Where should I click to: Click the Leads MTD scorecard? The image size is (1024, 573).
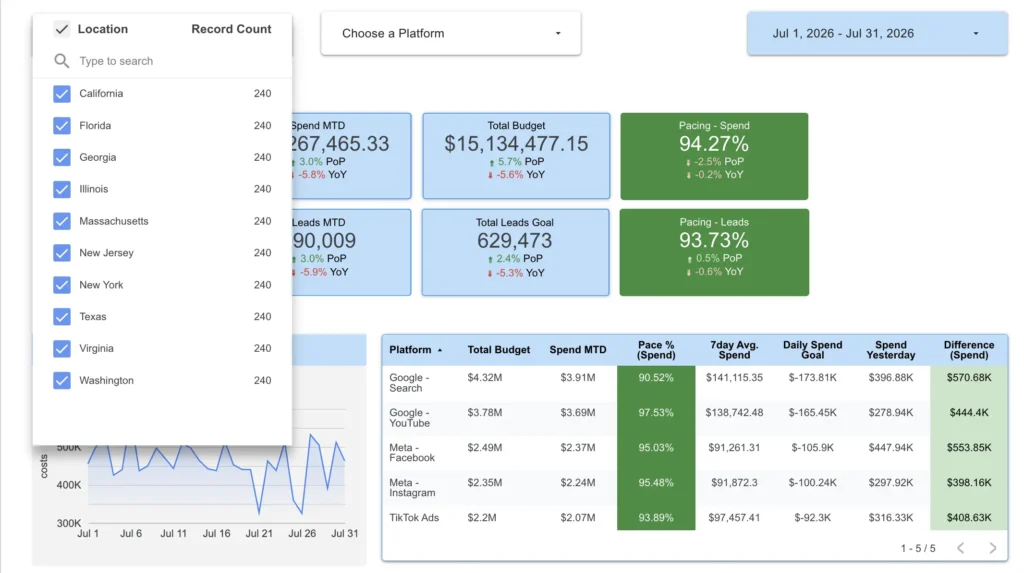(x=351, y=252)
